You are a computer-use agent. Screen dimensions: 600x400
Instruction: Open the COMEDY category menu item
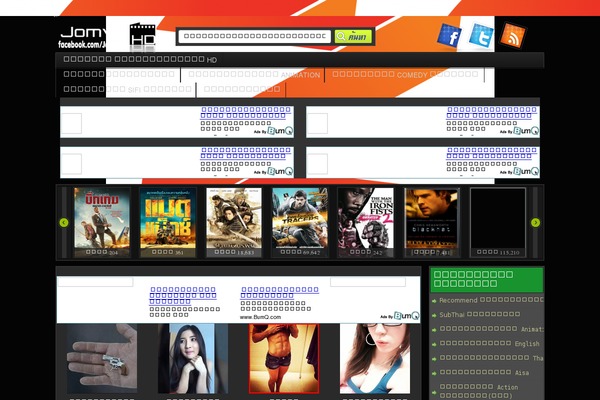(x=405, y=75)
